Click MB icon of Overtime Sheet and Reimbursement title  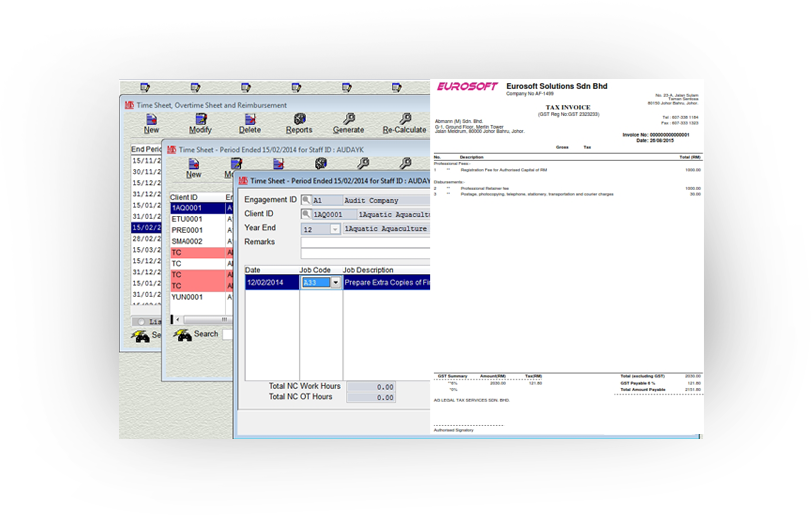click(129, 105)
